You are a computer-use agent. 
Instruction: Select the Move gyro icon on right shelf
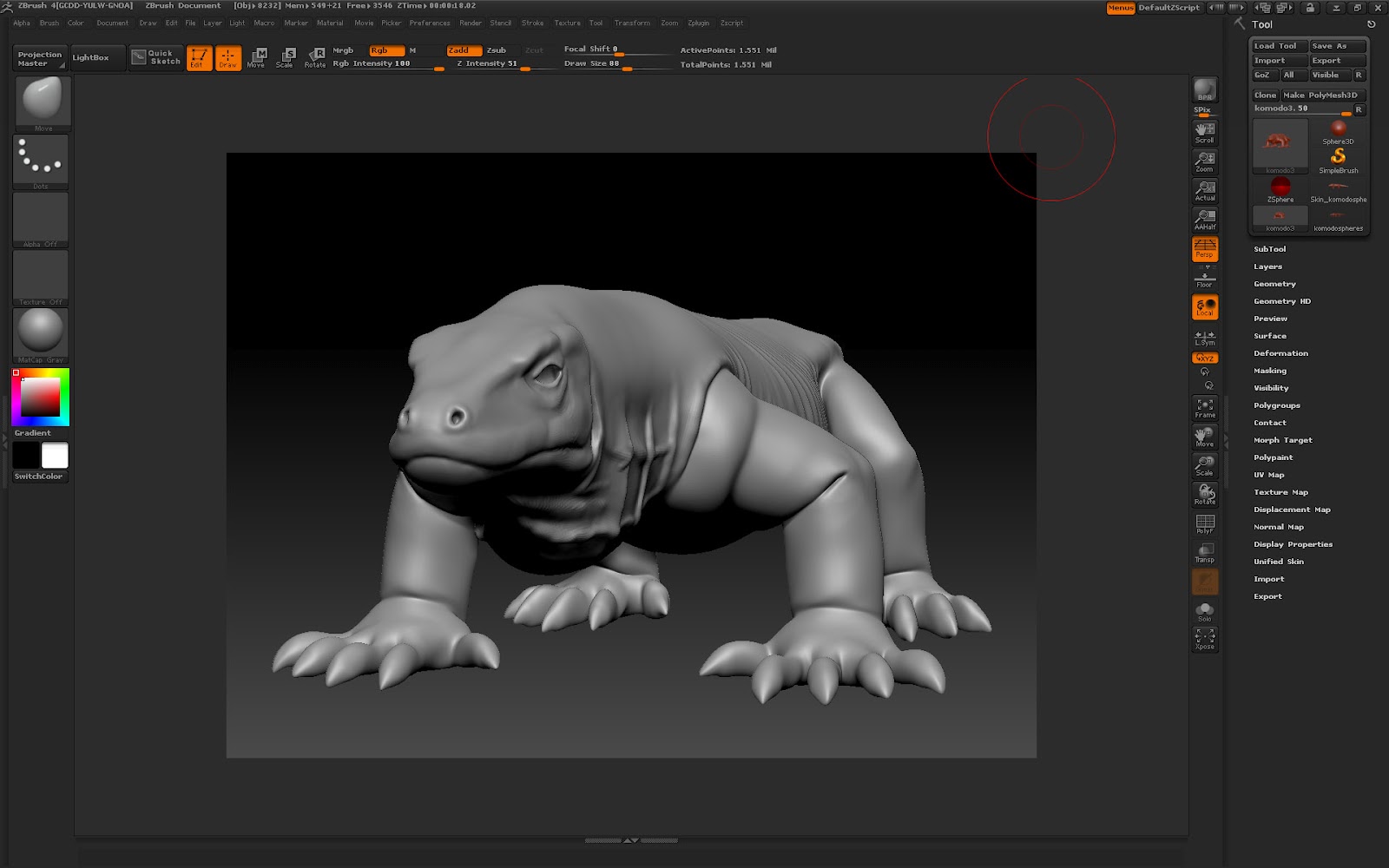tap(1204, 437)
